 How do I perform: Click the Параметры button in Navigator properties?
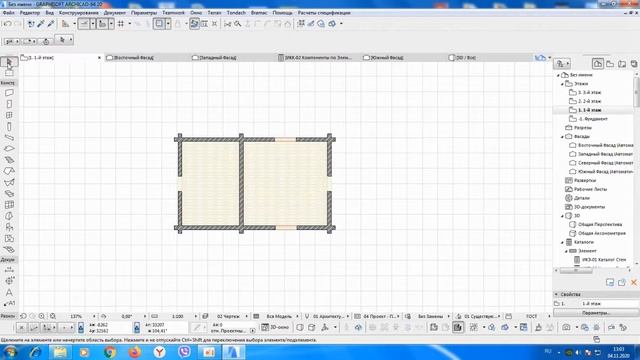click(596, 313)
